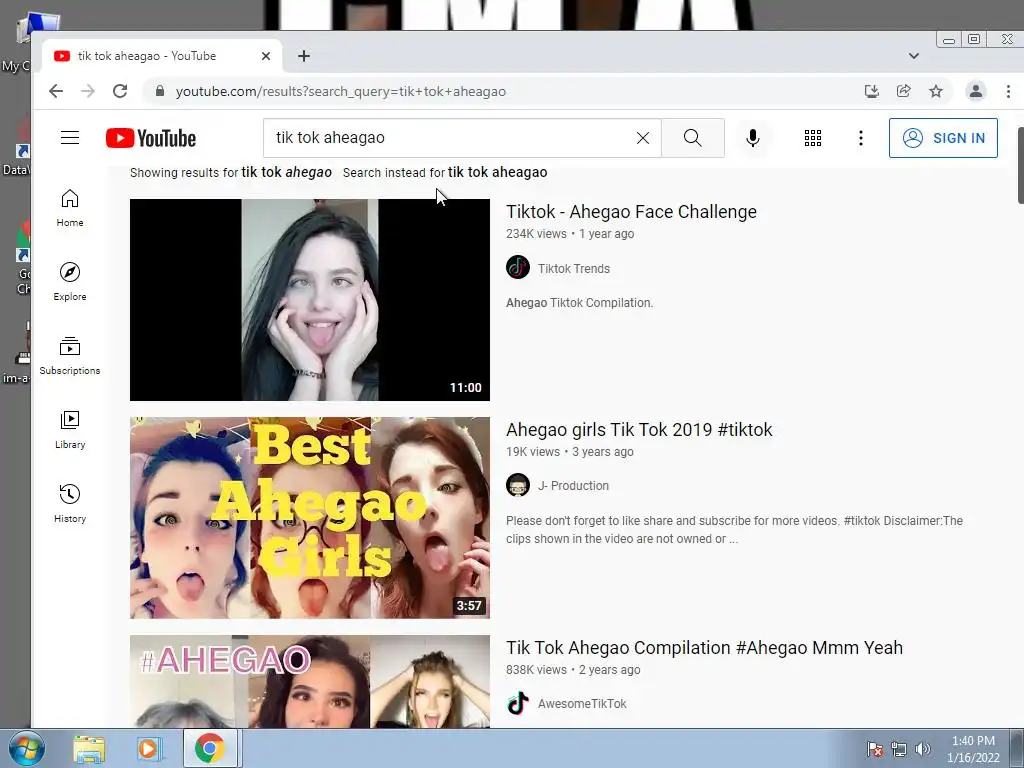The width and height of the screenshot is (1024, 768).
Task: Click the browser forward arrow
Action: (88, 91)
